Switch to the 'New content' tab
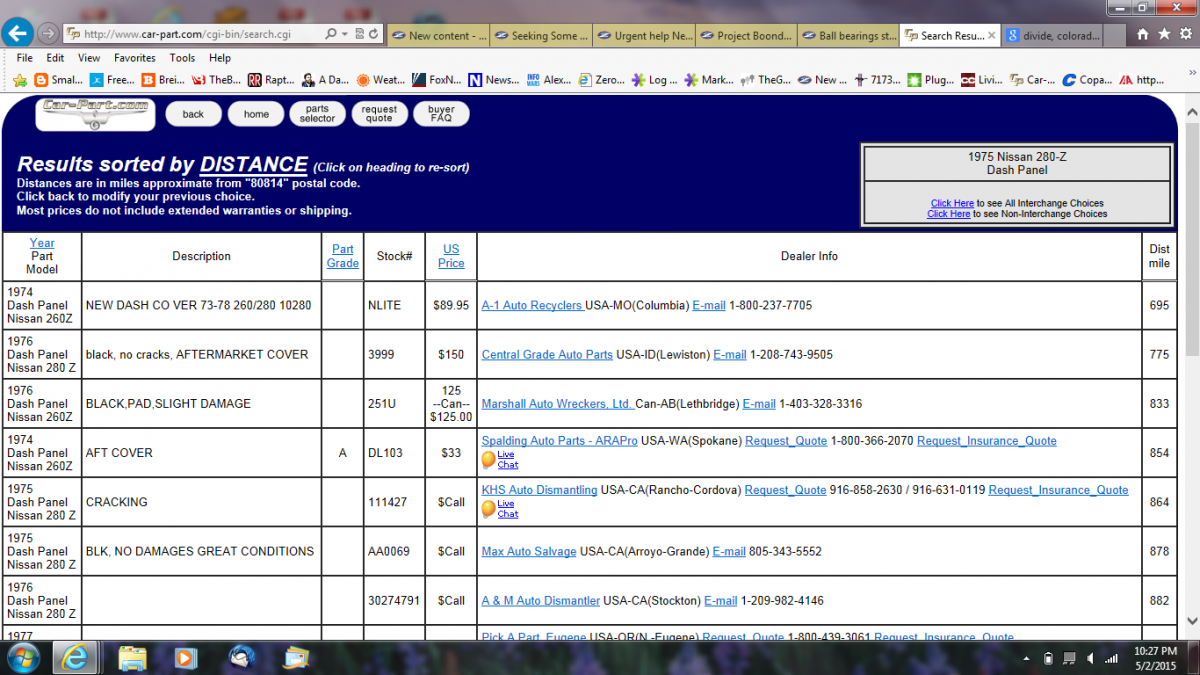 pyautogui.click(x=439, y=35)
